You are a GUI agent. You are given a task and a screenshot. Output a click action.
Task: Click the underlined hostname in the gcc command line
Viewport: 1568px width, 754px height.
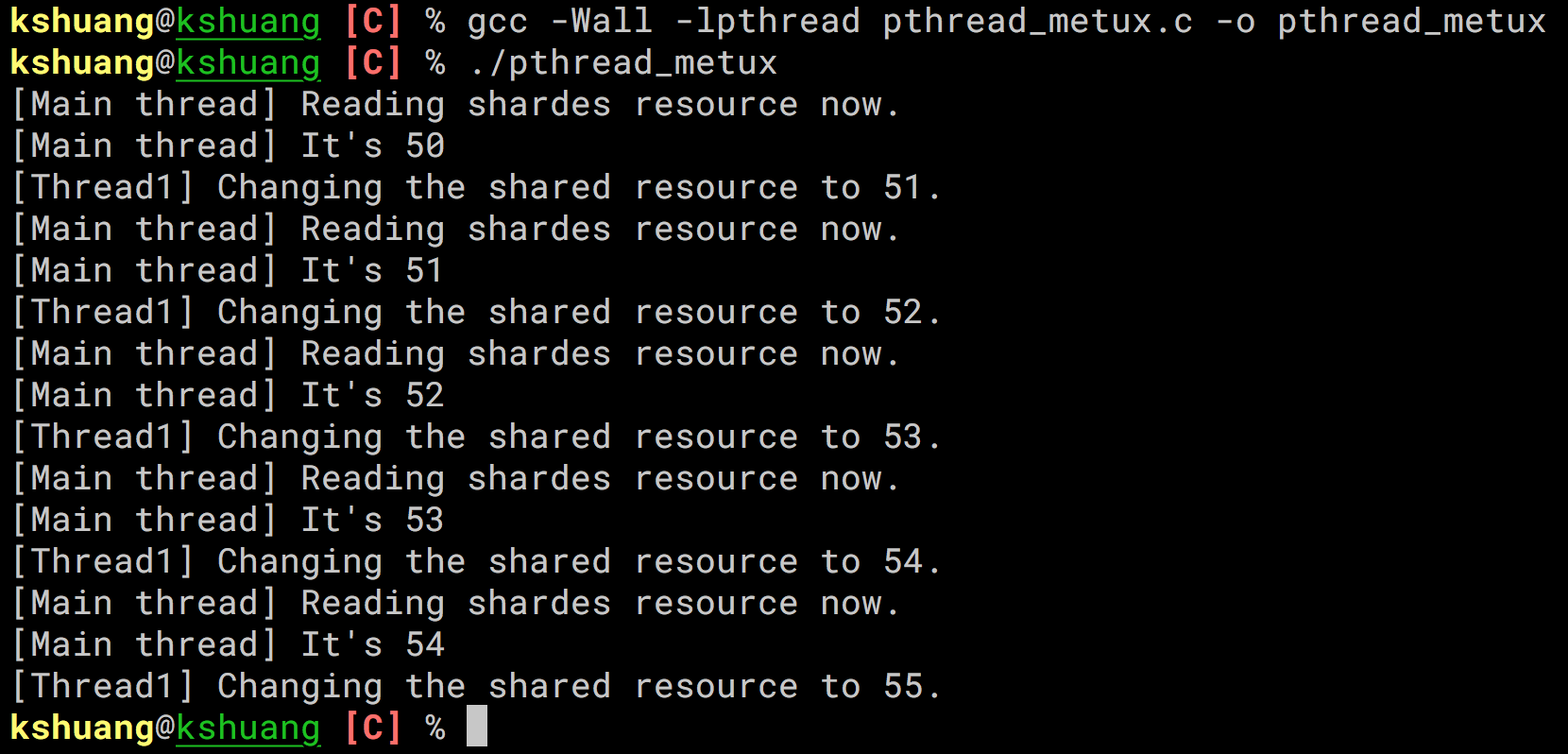247,21
